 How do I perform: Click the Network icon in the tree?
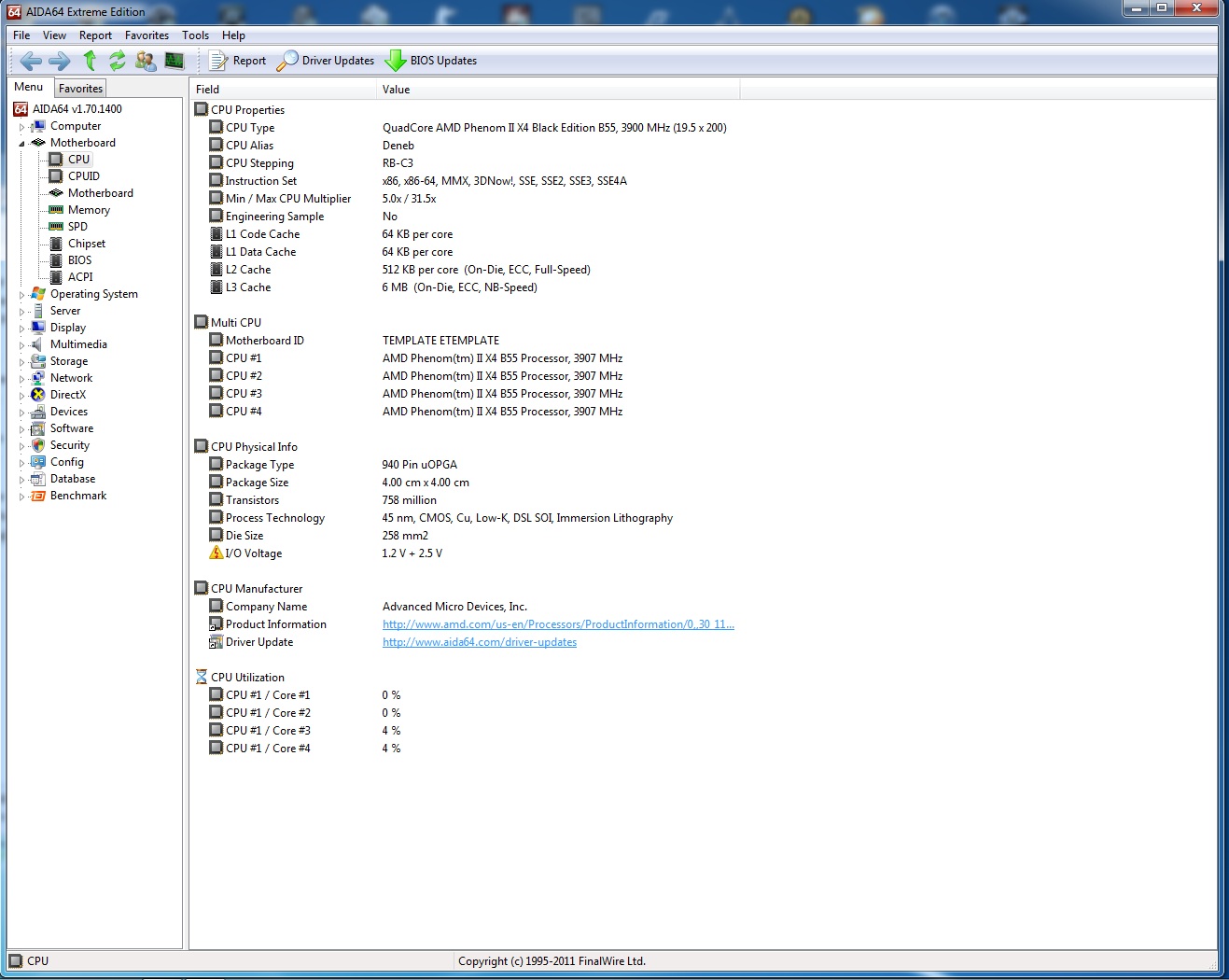pyautogui.click(x=38, y=378)
